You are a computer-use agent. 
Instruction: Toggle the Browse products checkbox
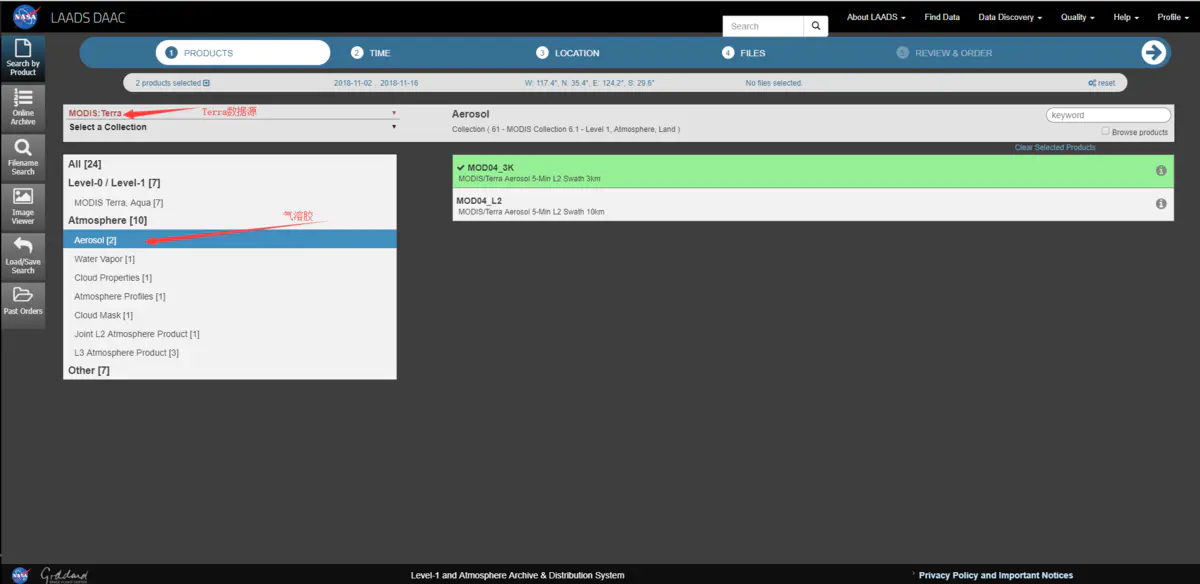click(1105, 131)
